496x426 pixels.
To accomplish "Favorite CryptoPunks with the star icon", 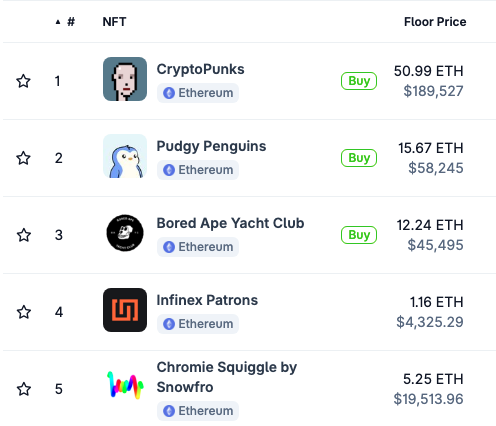I will click(23, 81).
